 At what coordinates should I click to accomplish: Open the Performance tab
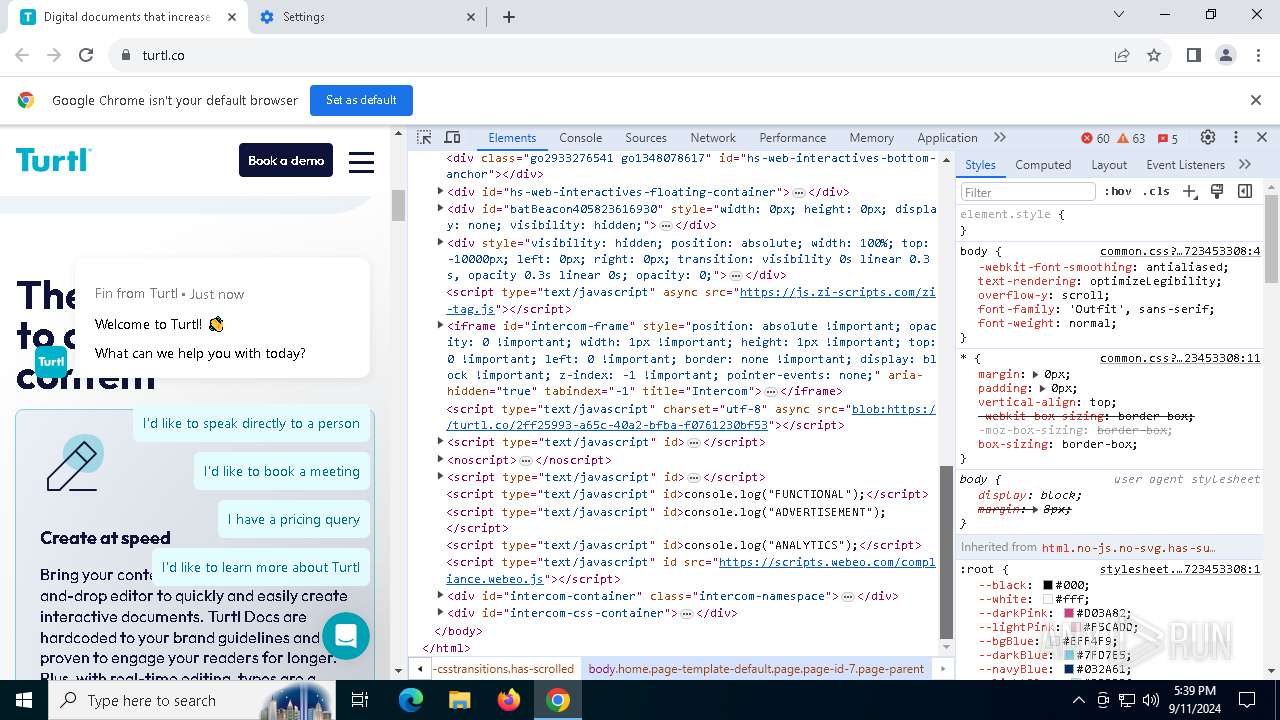pos(792,138)
